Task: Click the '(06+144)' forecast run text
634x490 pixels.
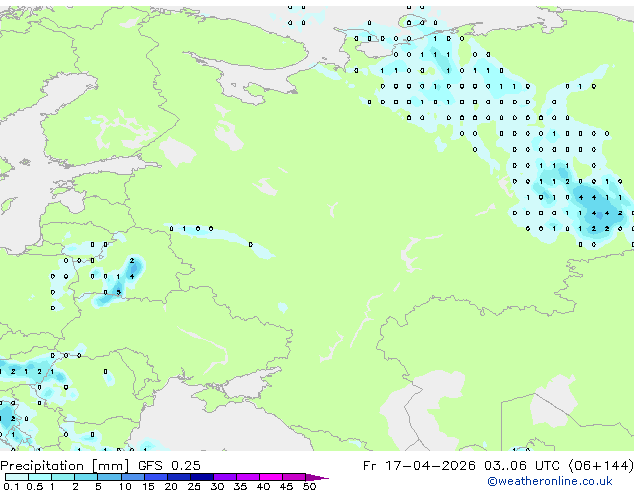Action: tap(601, 466)
